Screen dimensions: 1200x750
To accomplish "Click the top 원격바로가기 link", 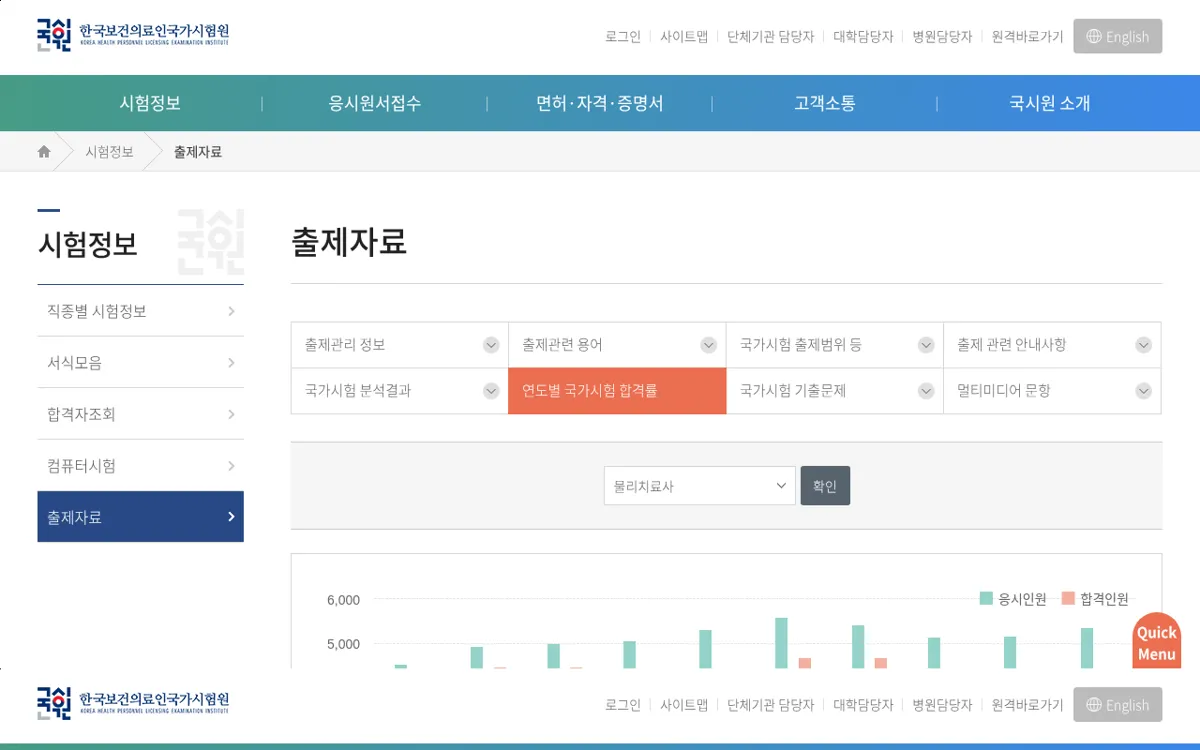I will (1028, 36).
